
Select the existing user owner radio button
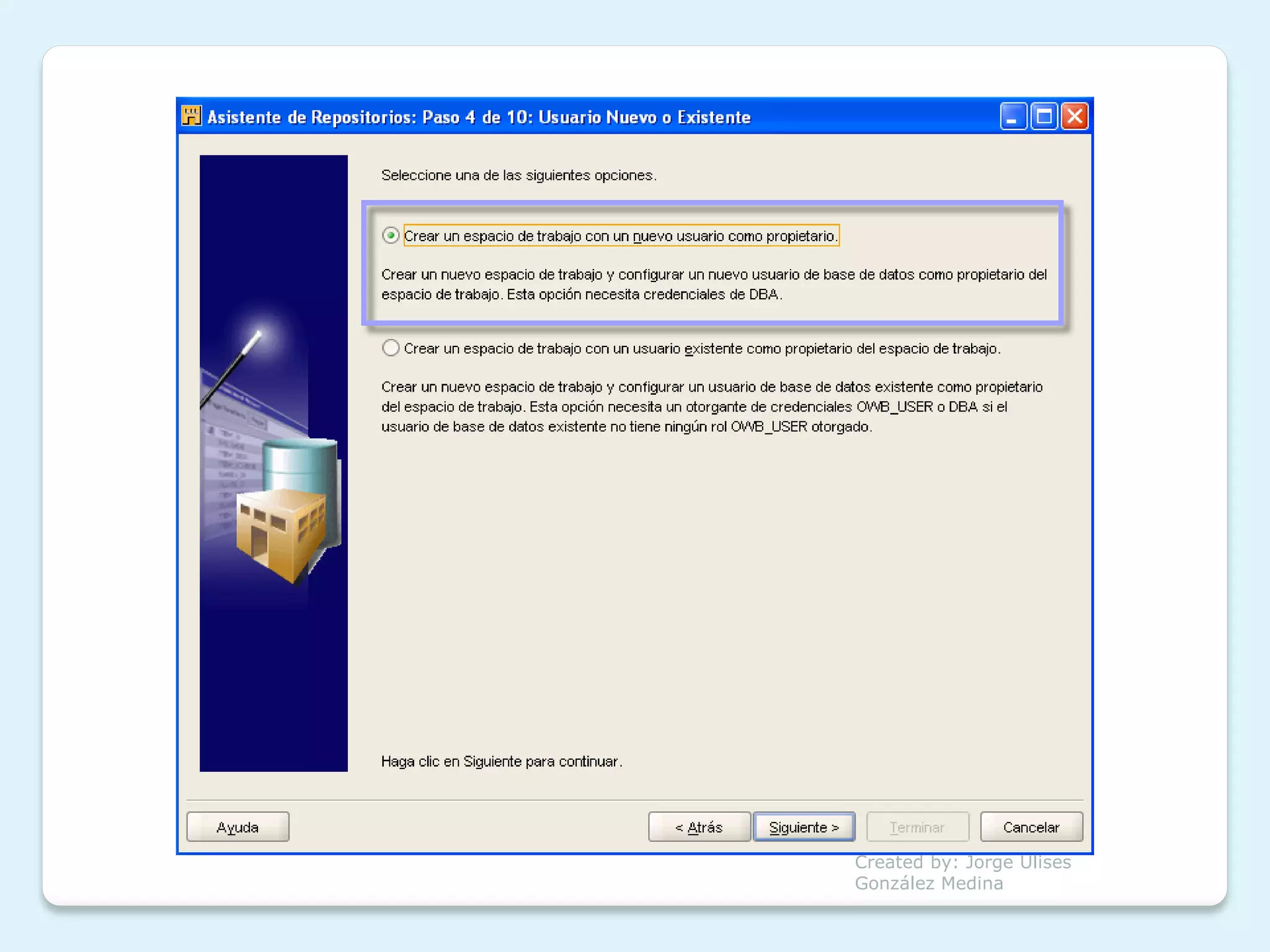pos(391,348)
